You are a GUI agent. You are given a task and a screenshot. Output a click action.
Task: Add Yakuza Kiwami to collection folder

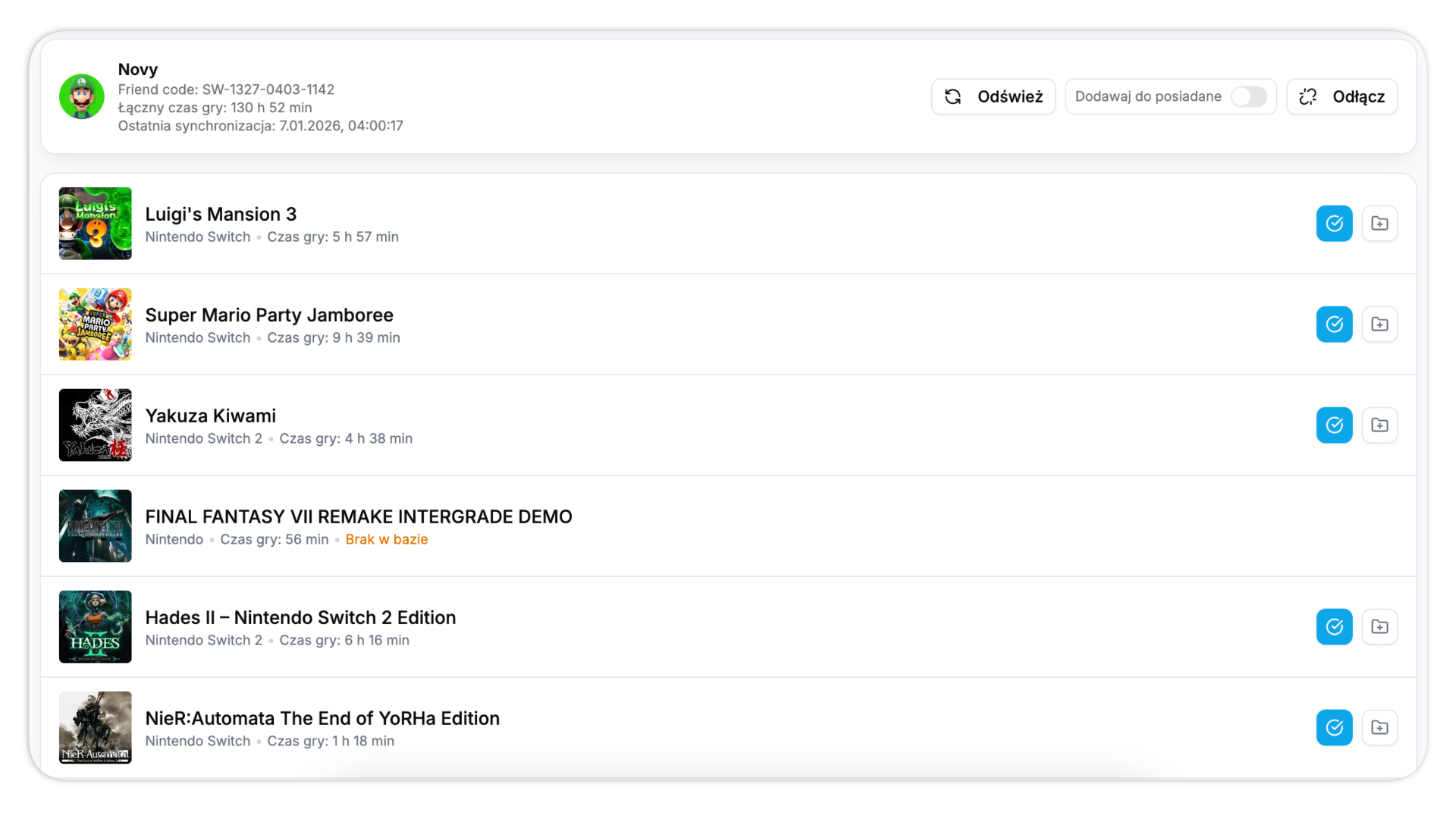1379,425
